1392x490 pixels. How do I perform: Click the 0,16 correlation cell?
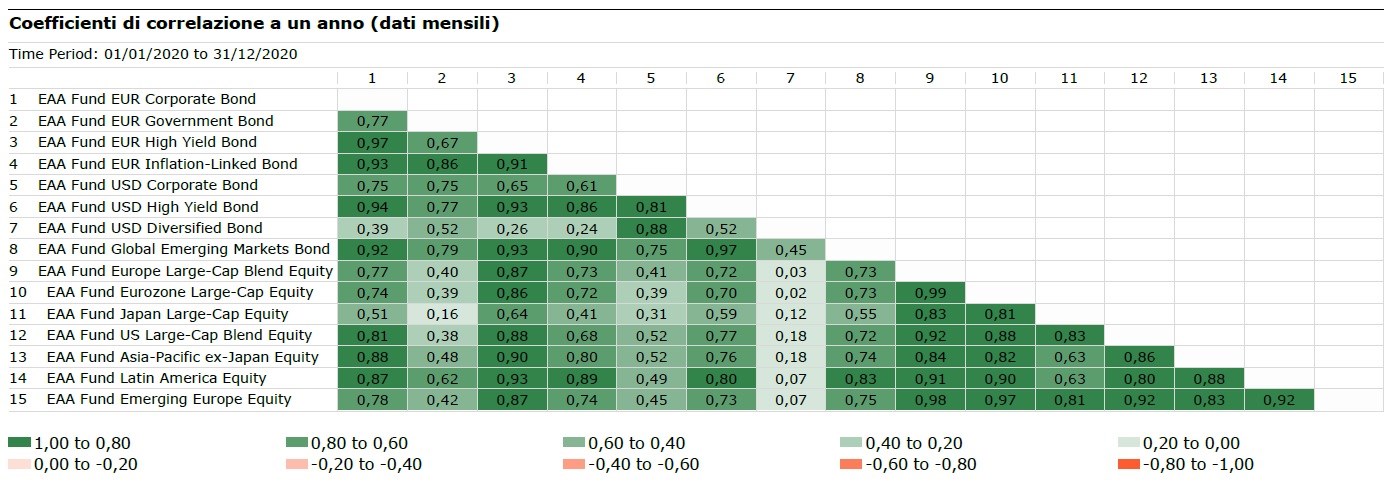pos(442,314)
